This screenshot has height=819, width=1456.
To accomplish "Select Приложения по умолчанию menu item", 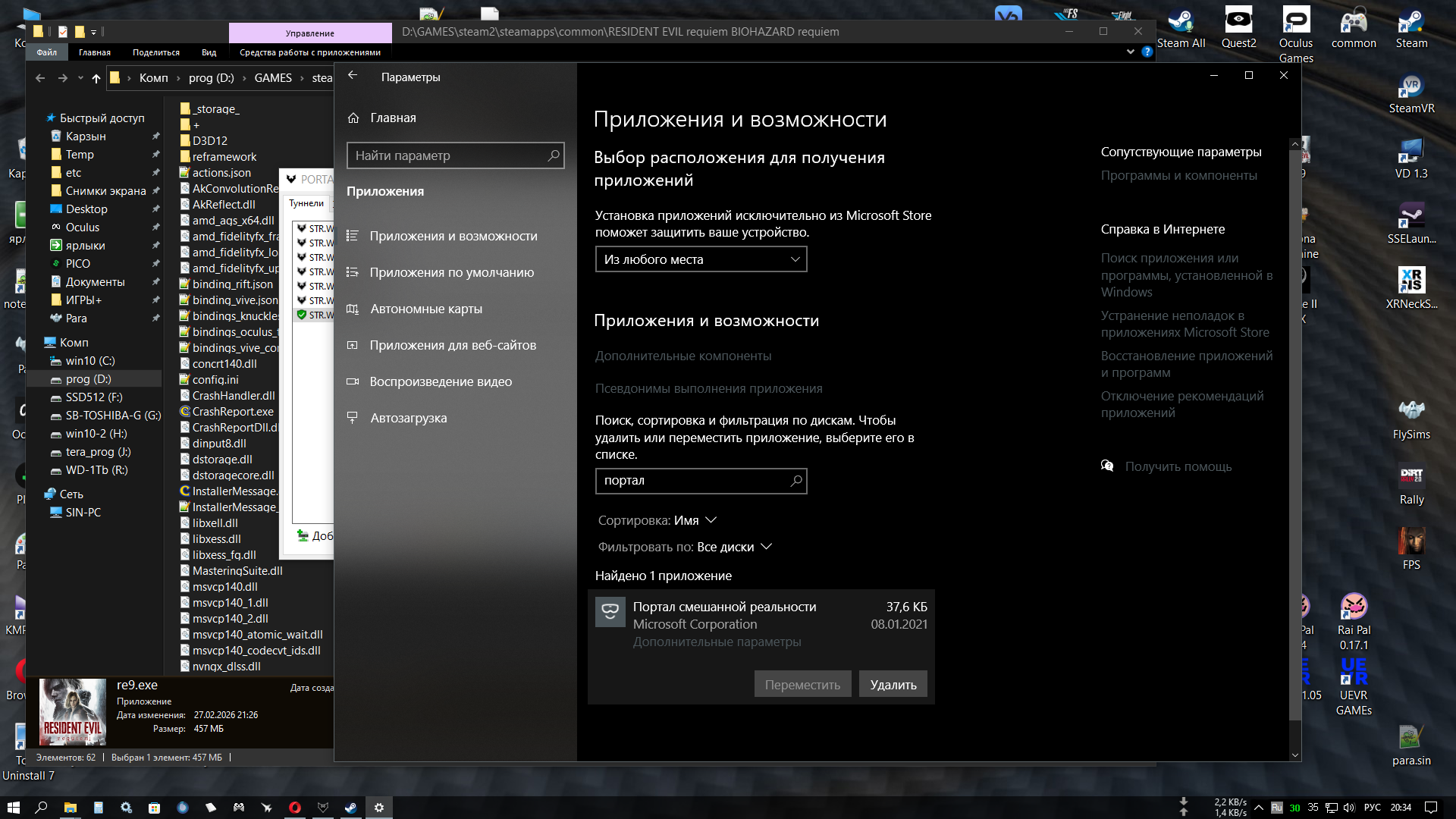I will (451, 273).
